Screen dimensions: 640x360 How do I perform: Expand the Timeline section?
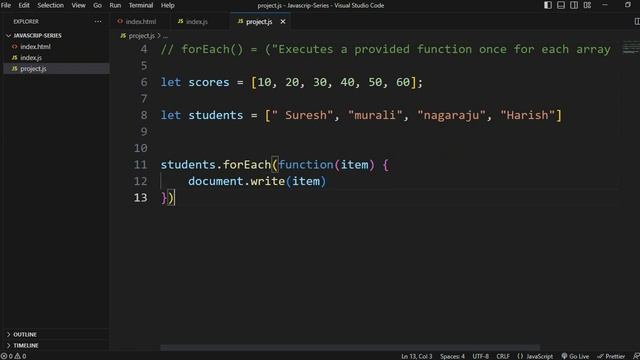tap(26, 345)
